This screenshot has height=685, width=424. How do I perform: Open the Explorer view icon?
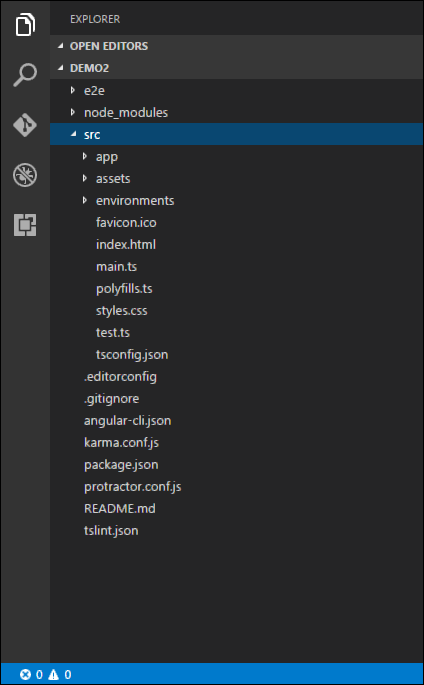pyautogui.click(x=25, y=24)
